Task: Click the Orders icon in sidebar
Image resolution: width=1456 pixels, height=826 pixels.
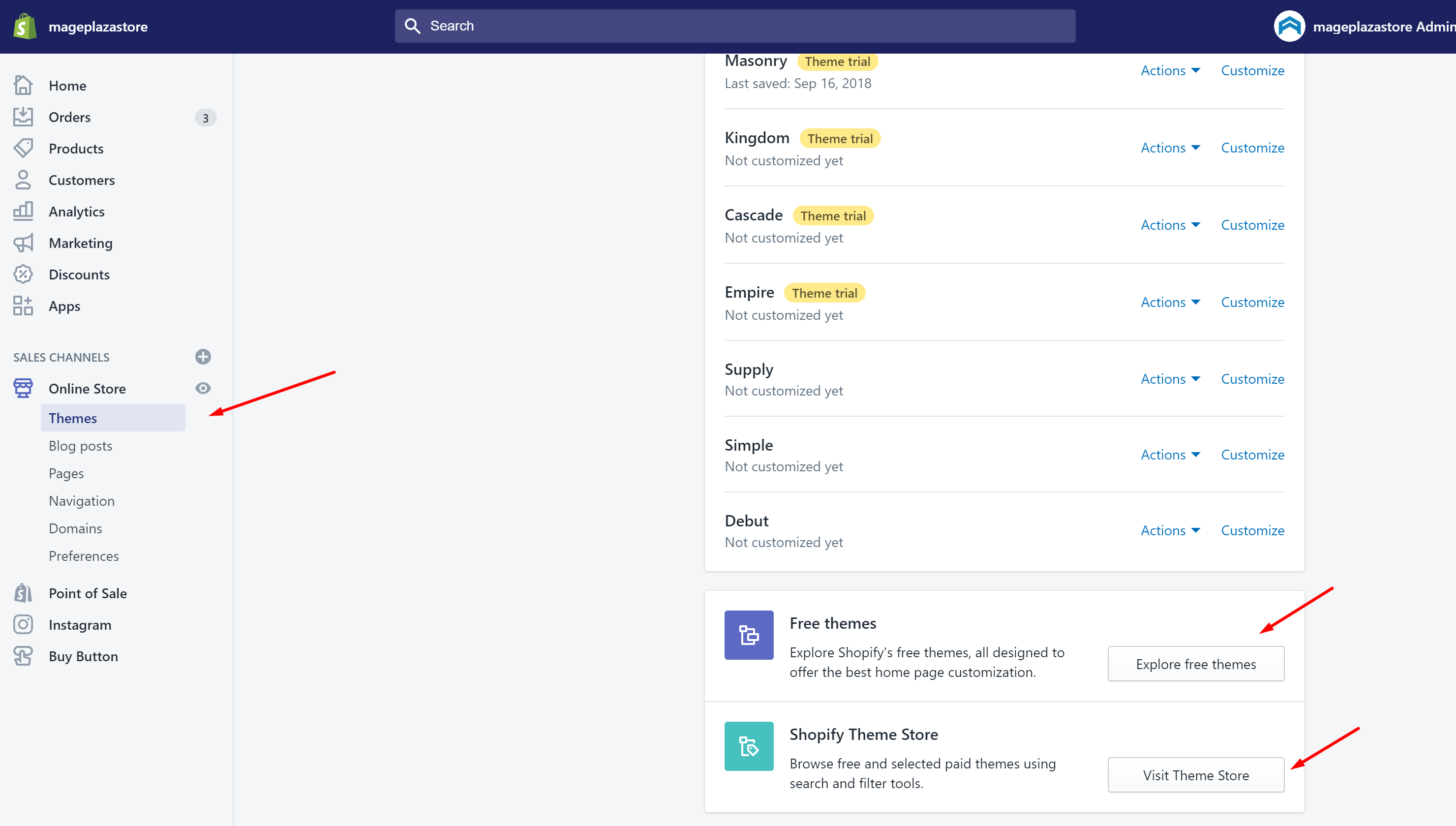Action: pyautogui.click(x=23, y=117)
